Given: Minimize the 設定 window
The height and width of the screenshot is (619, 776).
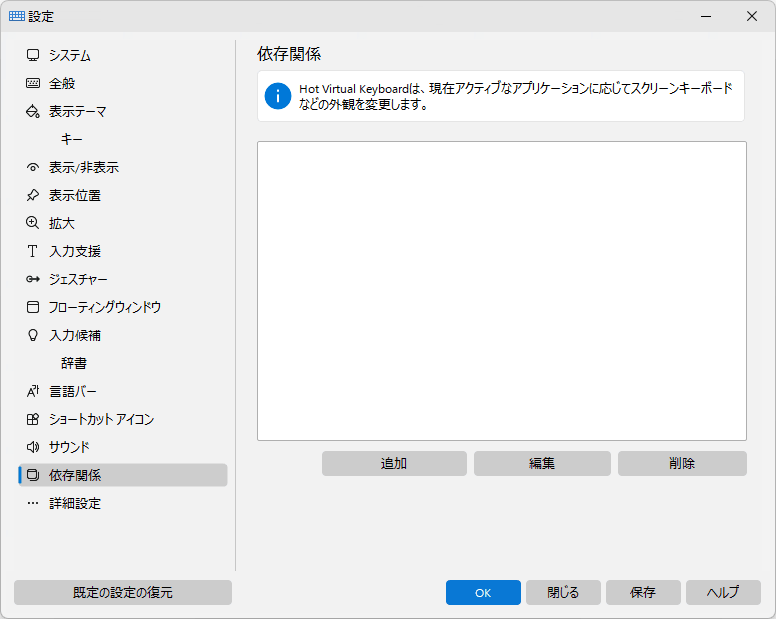Looking at the screenshot, I should pos(706,16).
